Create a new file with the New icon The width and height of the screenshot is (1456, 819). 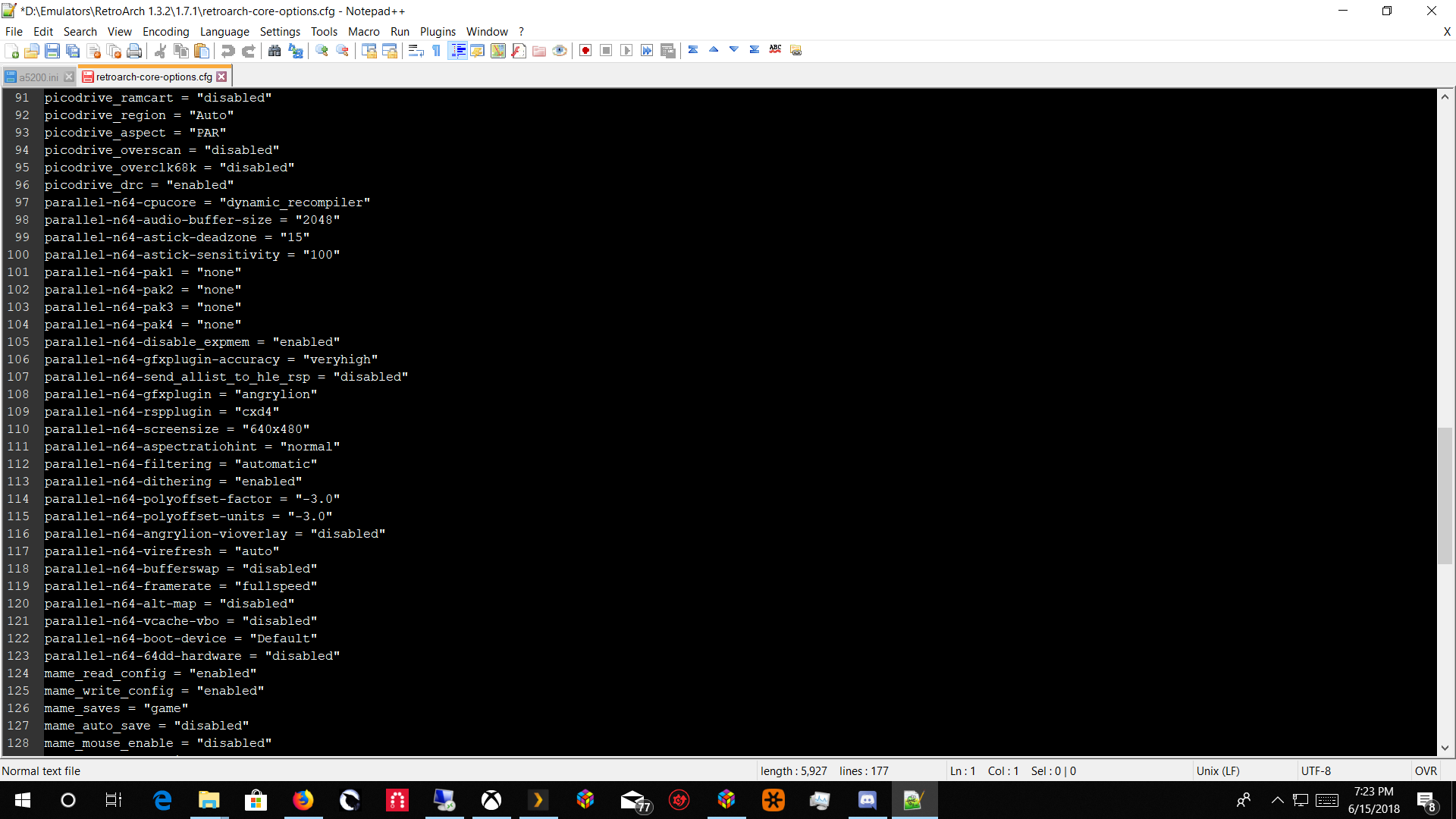[x=11, y=51]
